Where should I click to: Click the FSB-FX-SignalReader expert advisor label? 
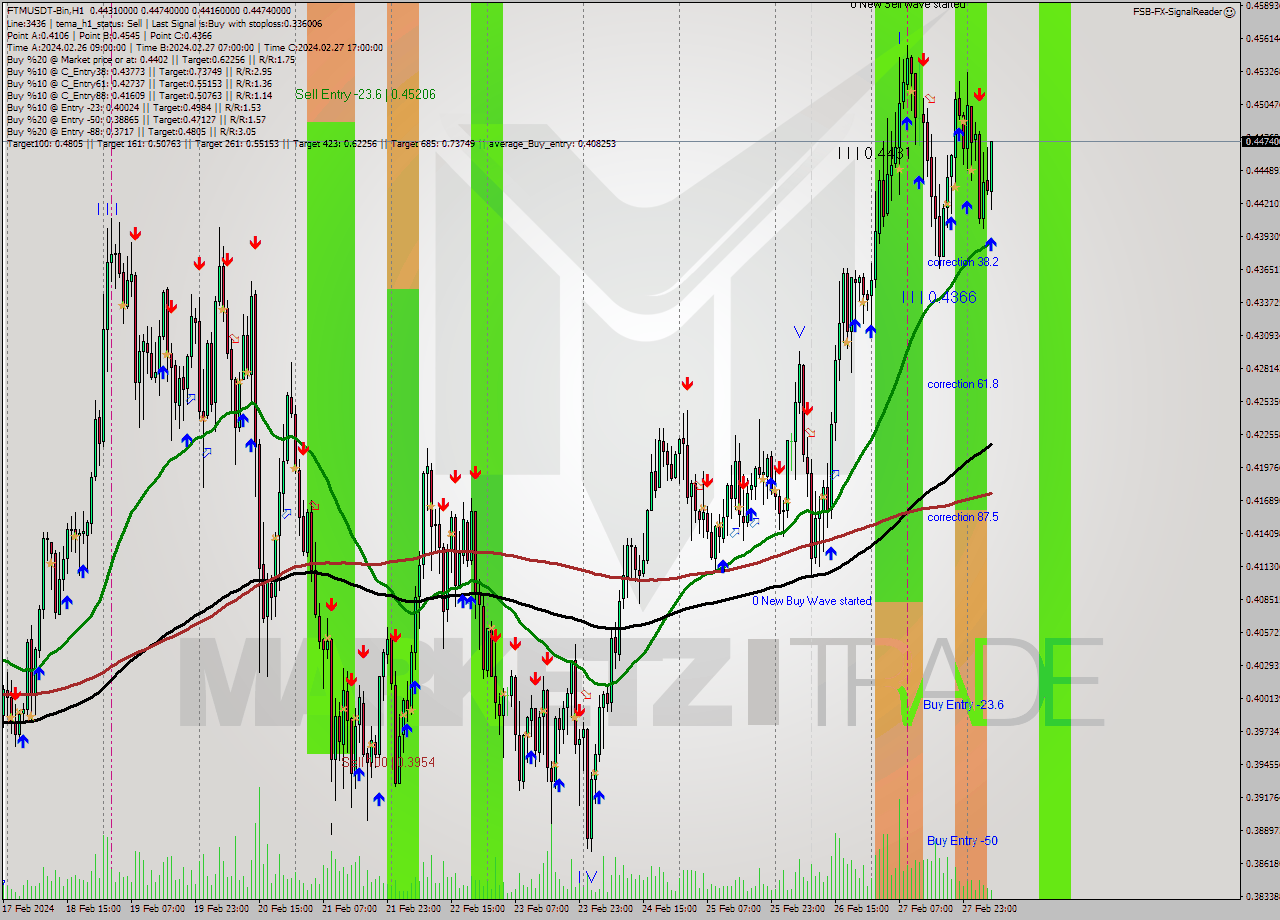tap(1177, 11)
